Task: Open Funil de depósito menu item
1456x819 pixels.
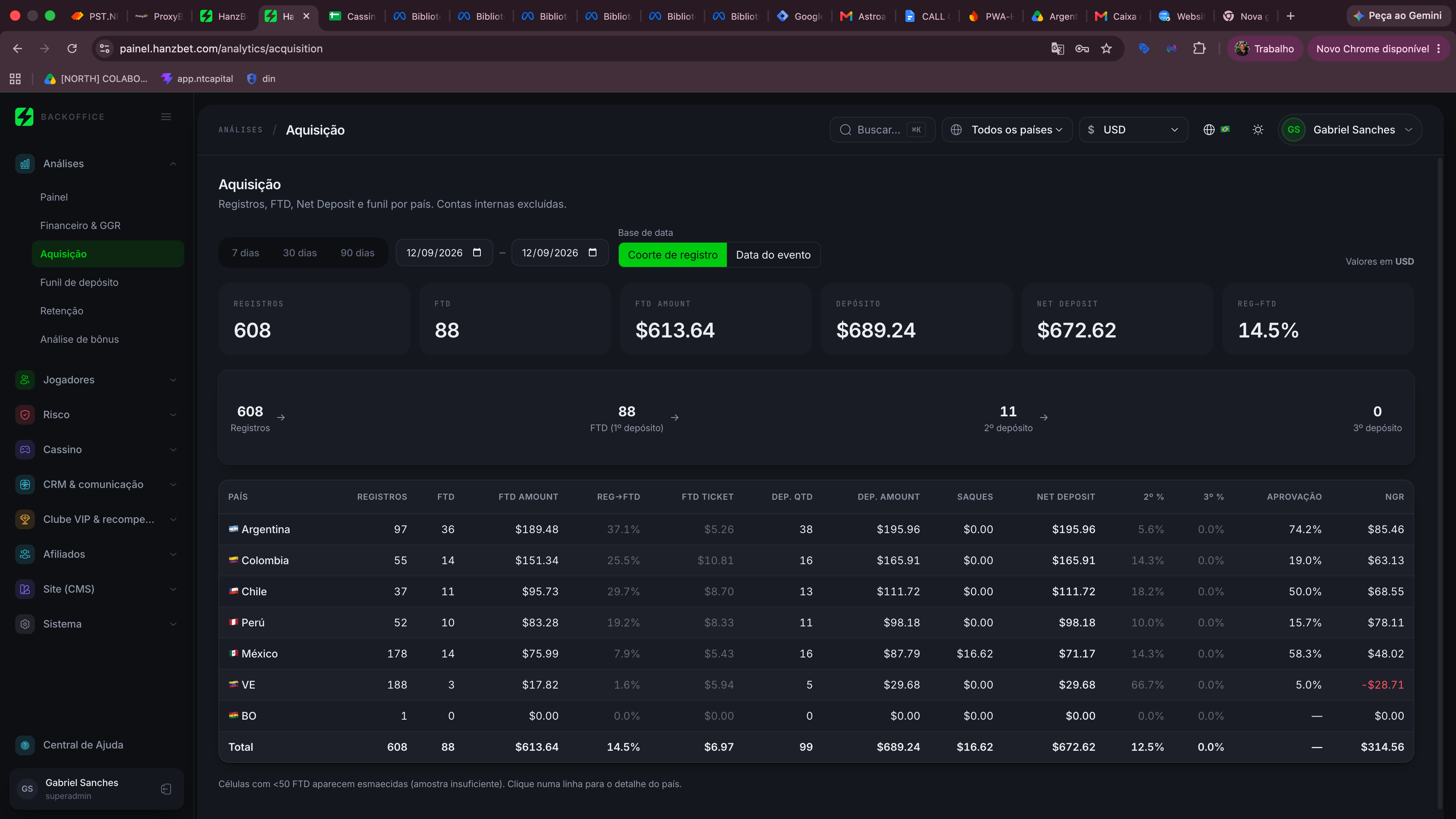Action: [x=108, y=282]
